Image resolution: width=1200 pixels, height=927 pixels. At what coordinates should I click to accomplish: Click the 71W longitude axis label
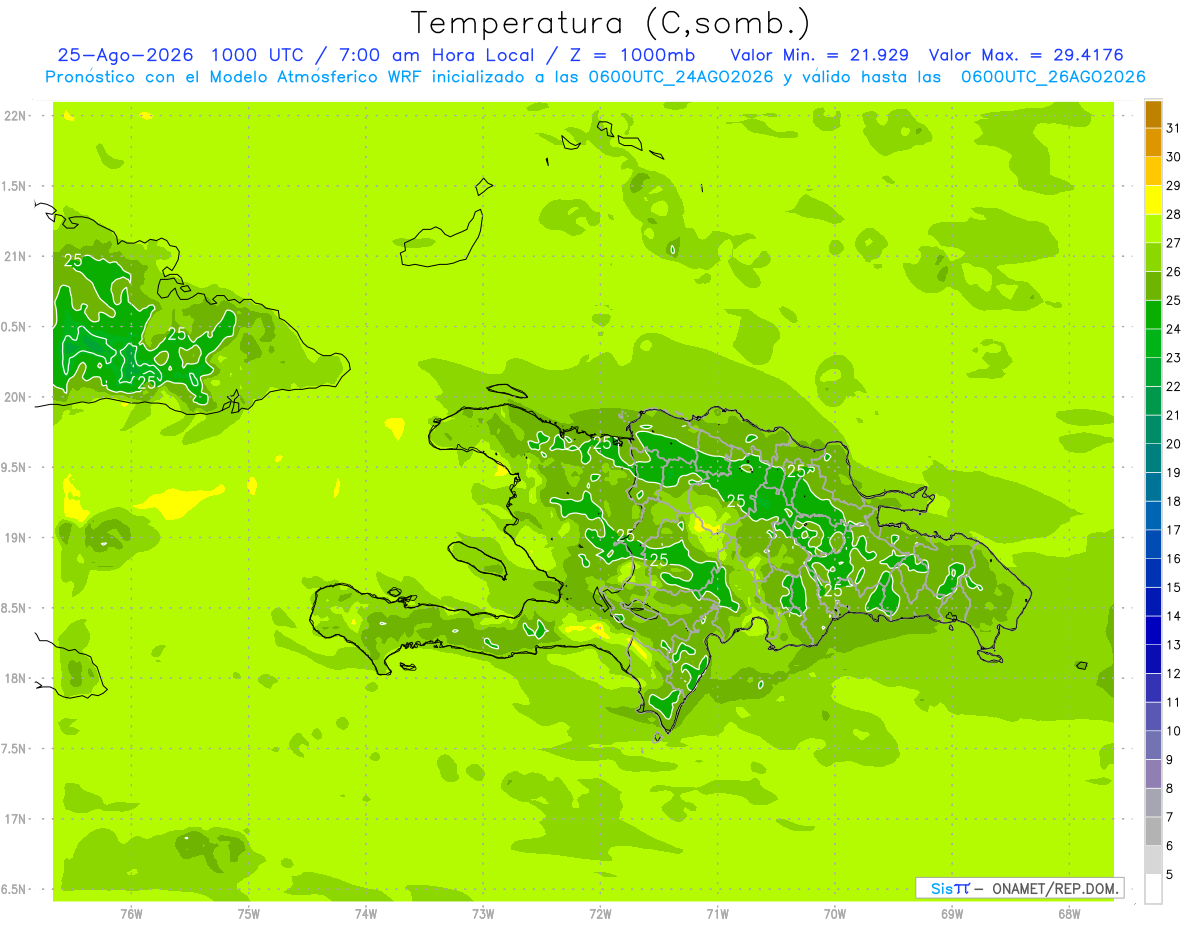tap(717, 913)
